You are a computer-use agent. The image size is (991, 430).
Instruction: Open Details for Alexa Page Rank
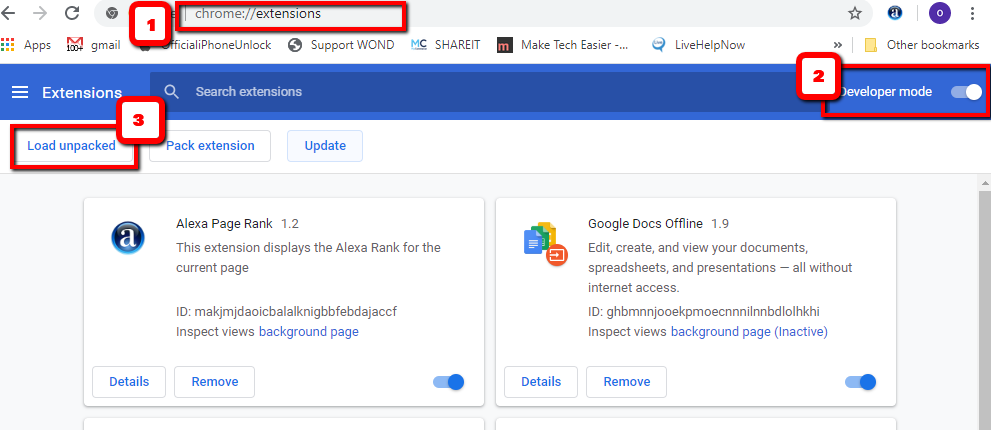(129, 382)
